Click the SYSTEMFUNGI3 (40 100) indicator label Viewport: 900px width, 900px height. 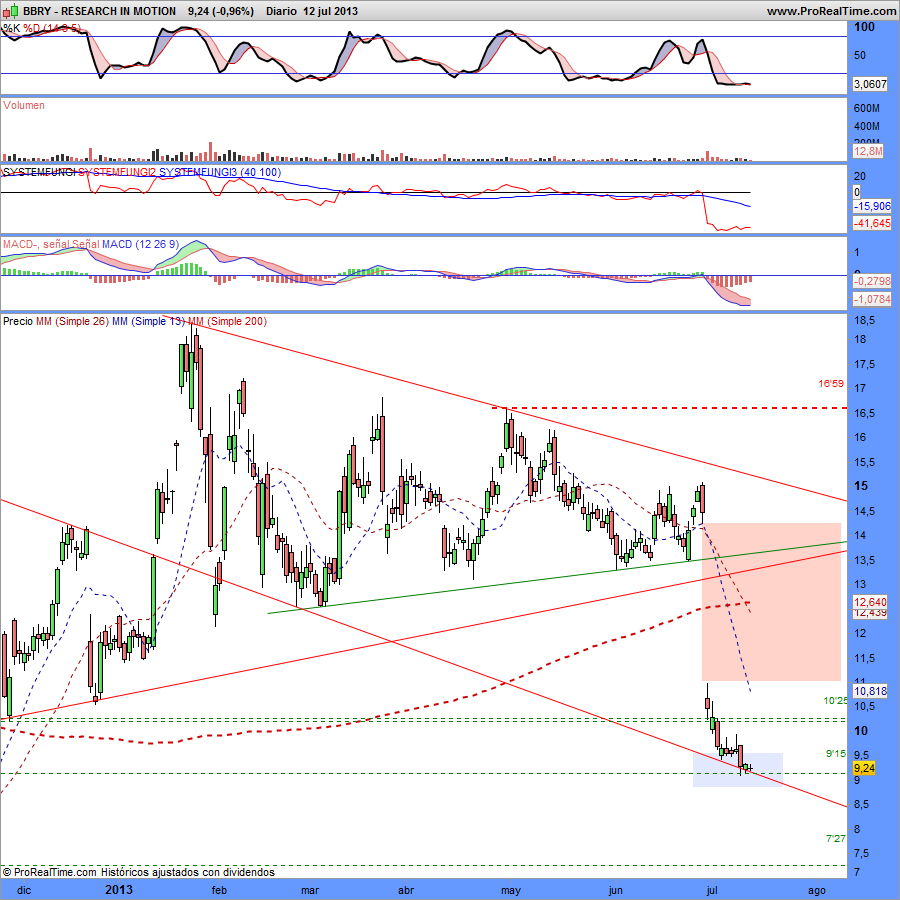pyautogui.click(x=220, y=172)
